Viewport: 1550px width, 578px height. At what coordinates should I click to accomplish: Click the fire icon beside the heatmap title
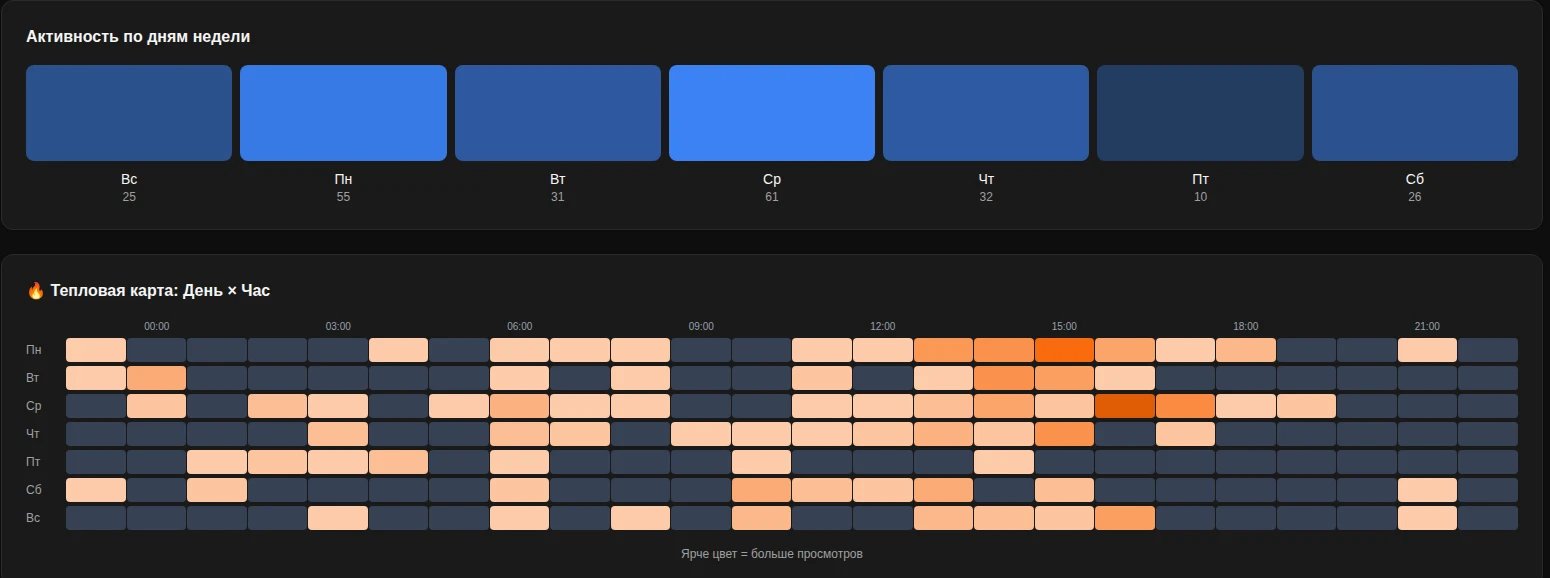[x=35, y=291]
